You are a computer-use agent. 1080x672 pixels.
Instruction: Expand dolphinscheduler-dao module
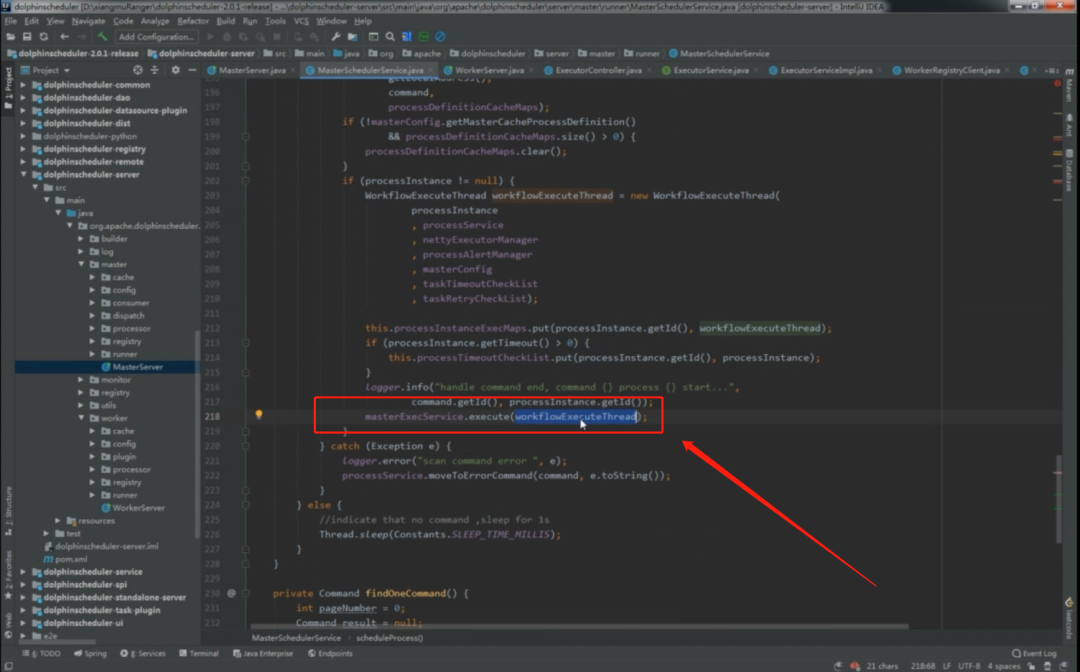23,98
